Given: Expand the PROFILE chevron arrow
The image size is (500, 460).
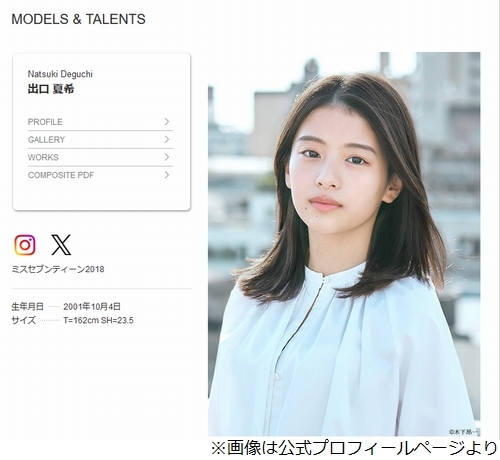Looking at the screenshot, I should (x=167, y=122).
